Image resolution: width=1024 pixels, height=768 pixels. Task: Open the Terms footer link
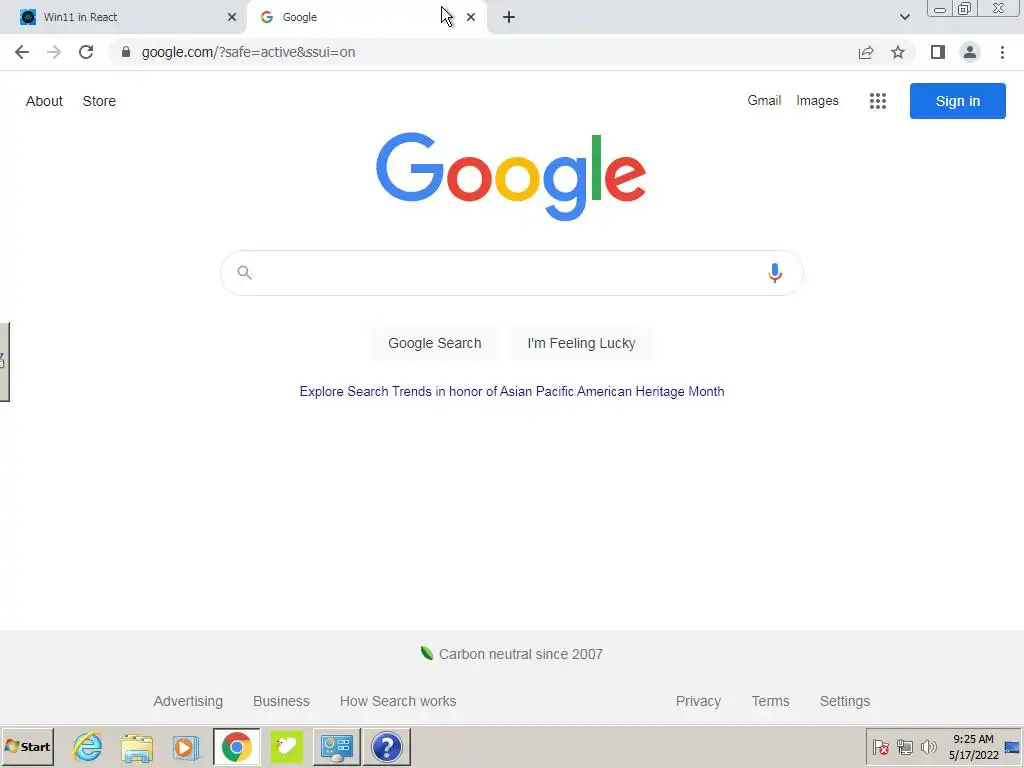771,701
